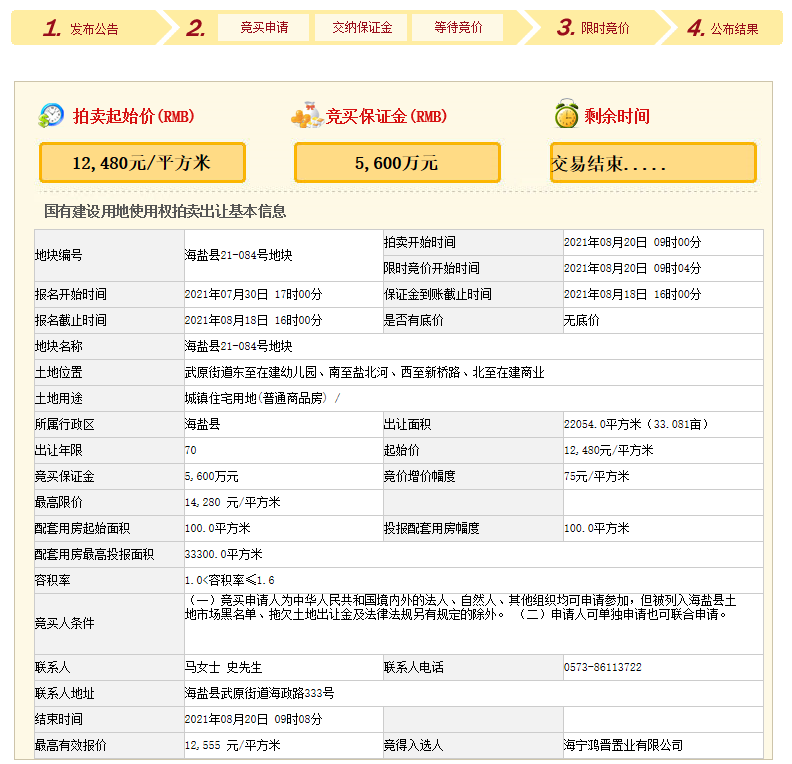Click the contact phone number 0573-86113722

coord(602,667)
